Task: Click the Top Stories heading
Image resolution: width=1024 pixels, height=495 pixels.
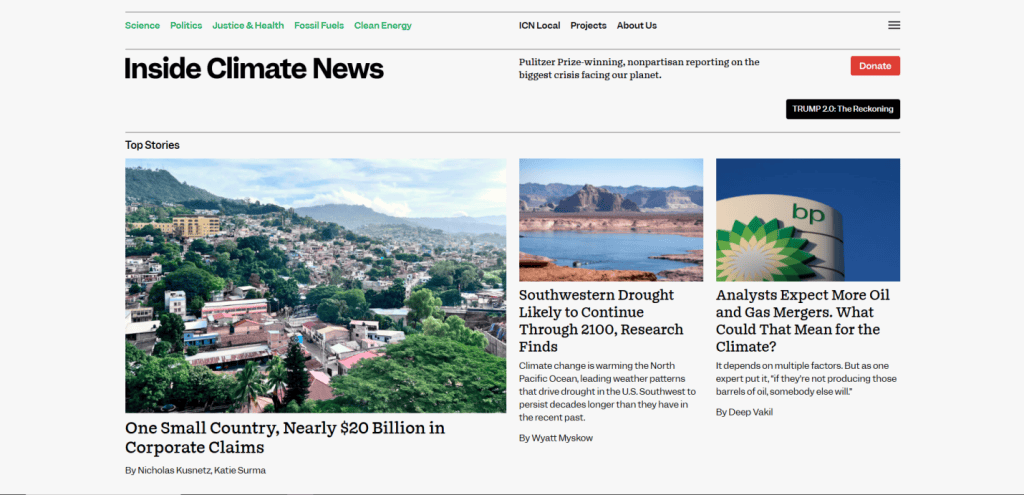Action: tap(152, 145)
